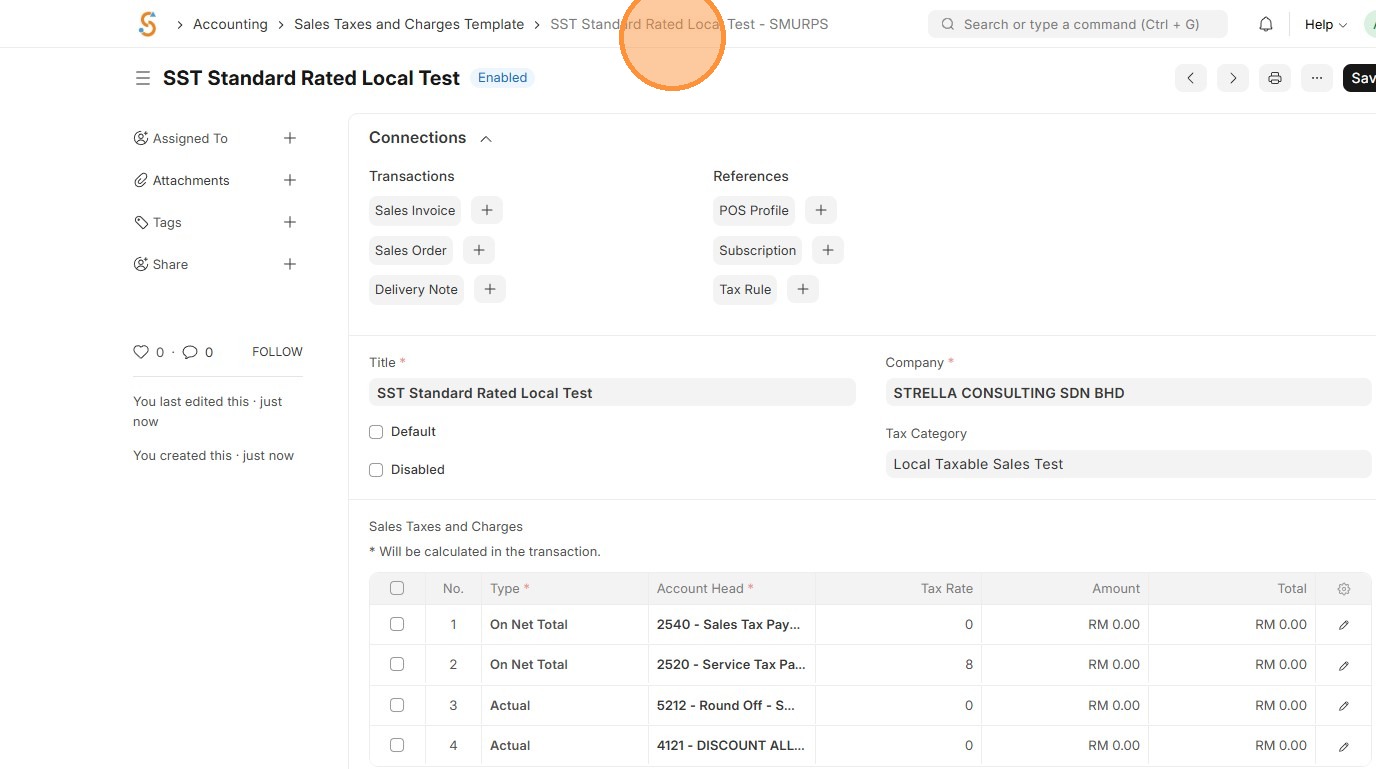Collapse the Connections section
Screen dimensions: 1376x769
486,139
